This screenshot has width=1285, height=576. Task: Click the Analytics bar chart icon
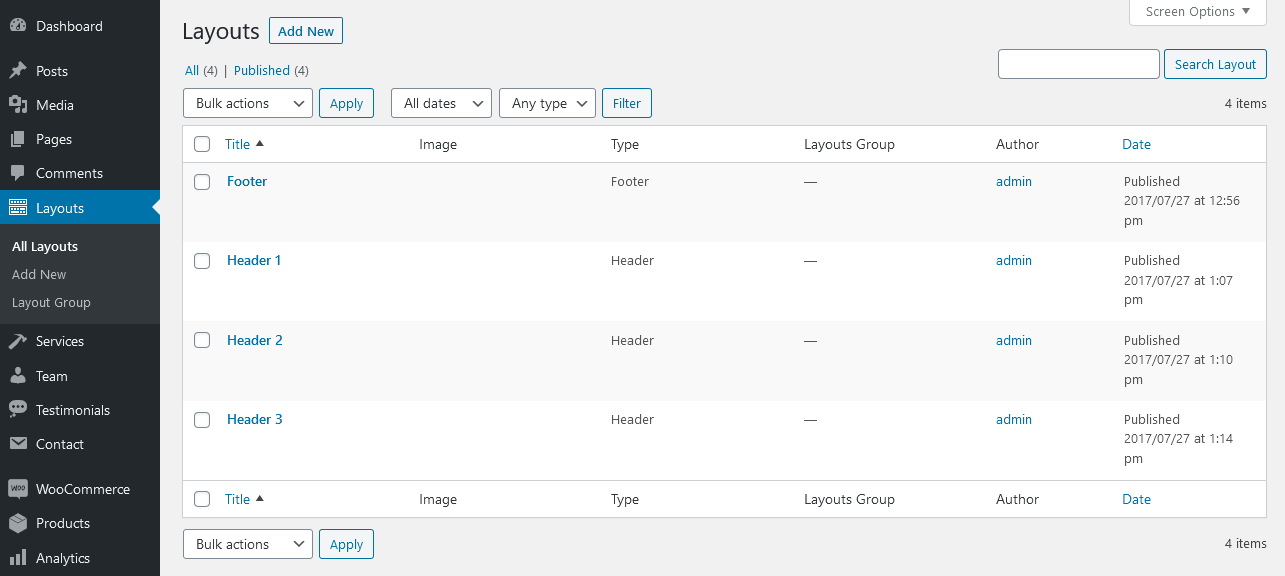[18, 558]
